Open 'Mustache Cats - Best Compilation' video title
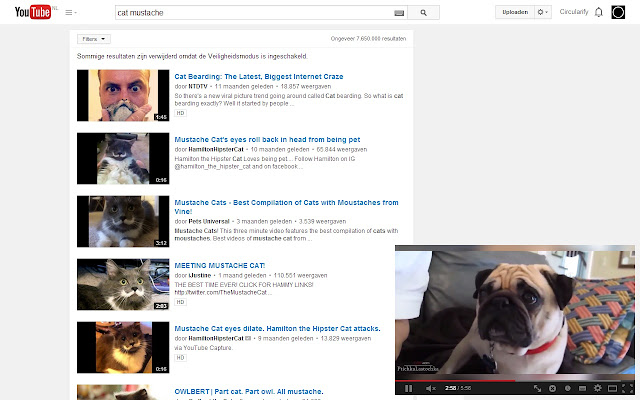This screenshot has height=400, width=640. coord(286,207)
